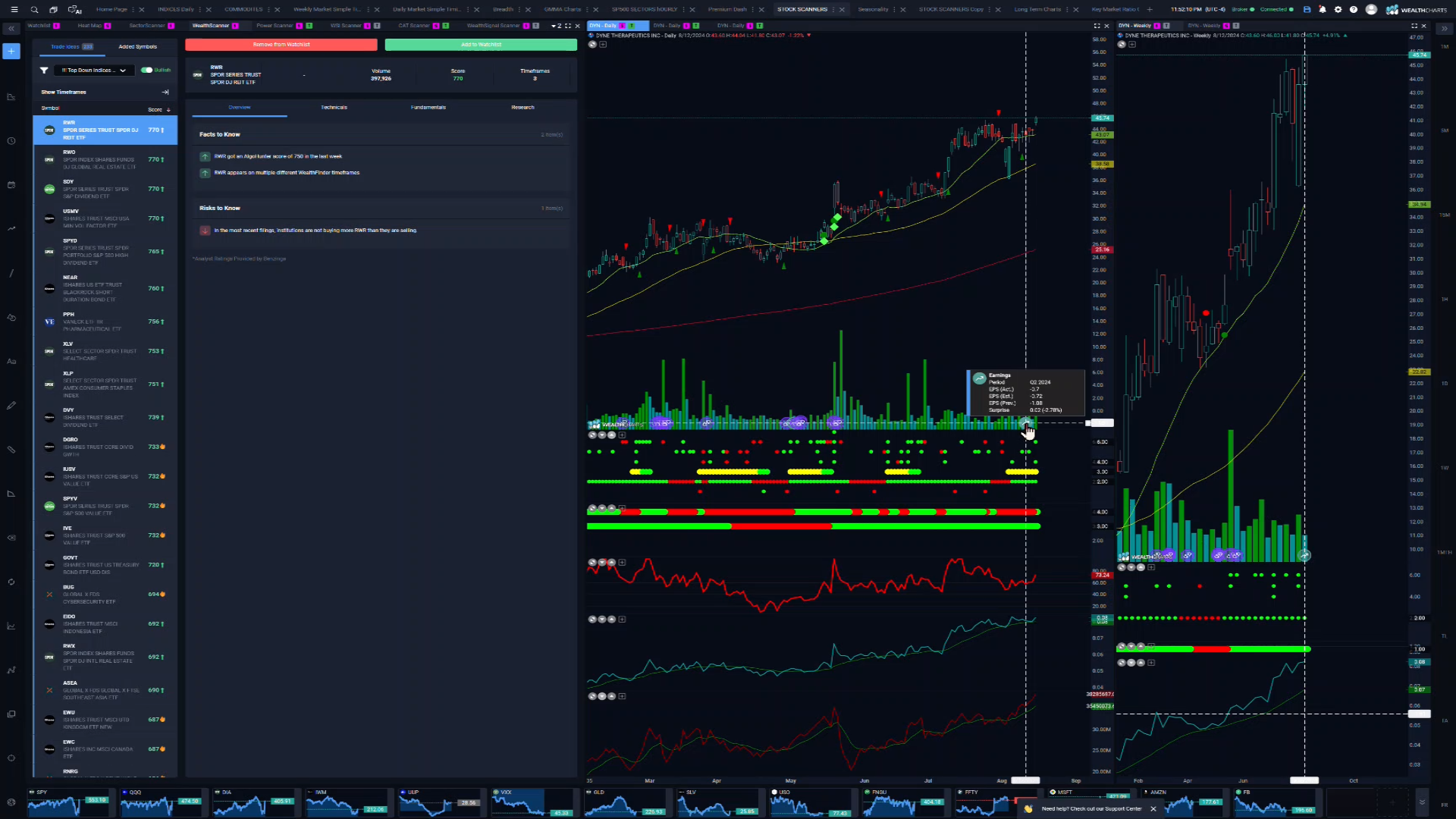Open options menu for COMMODITIES tab
The image size is (1456, 819).
[x=270, y=10]
